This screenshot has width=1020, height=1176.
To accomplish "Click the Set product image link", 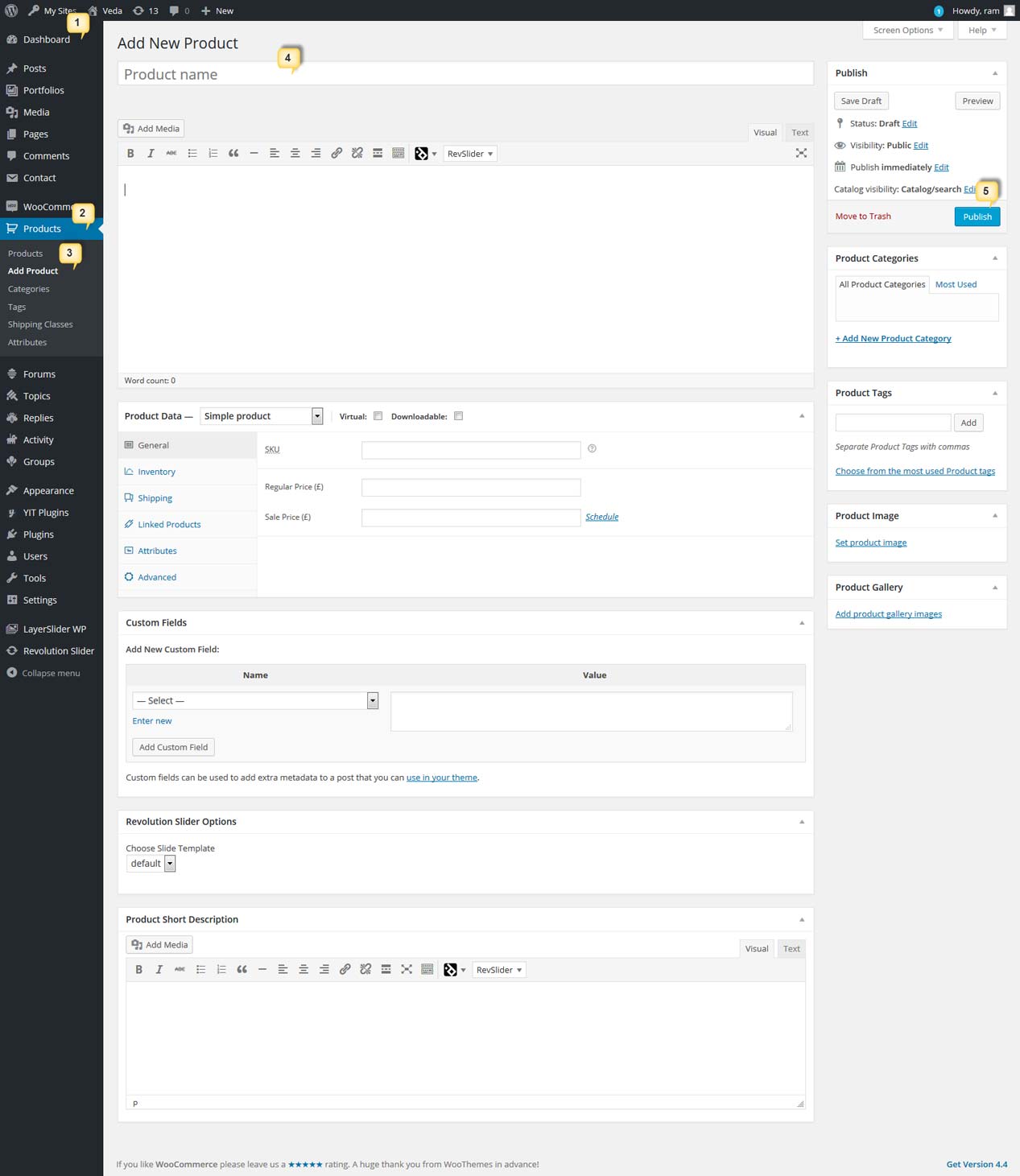I will coord(870,543).
